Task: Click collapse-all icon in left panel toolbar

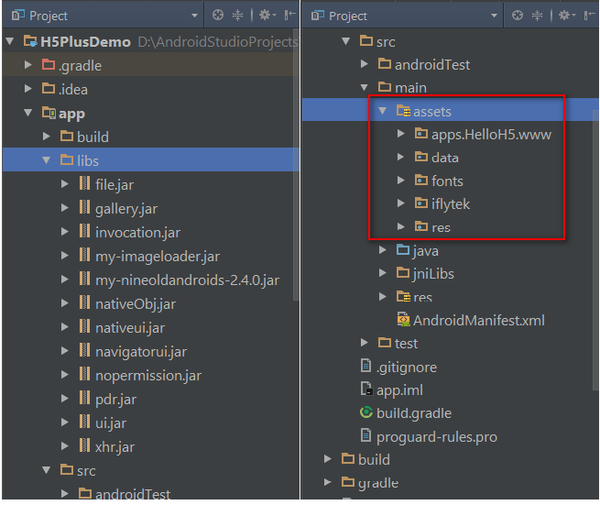Action: click(238, 15)
